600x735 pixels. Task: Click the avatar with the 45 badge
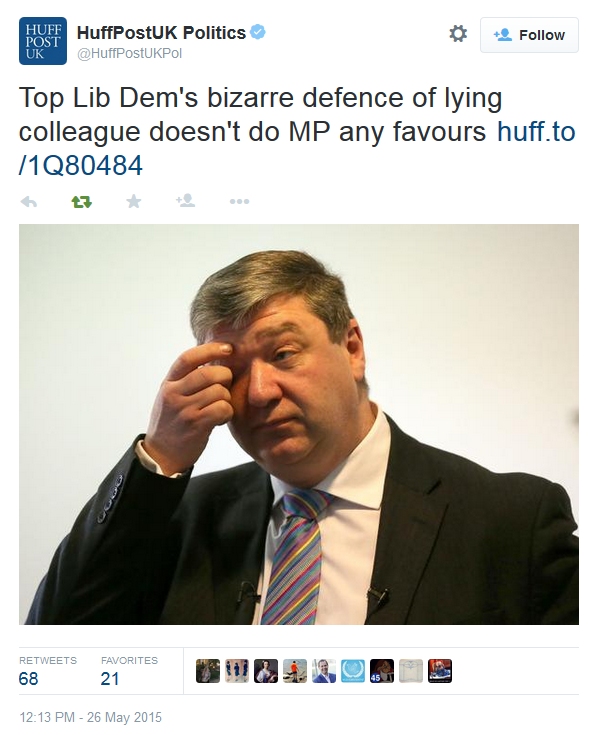(382, 671)
